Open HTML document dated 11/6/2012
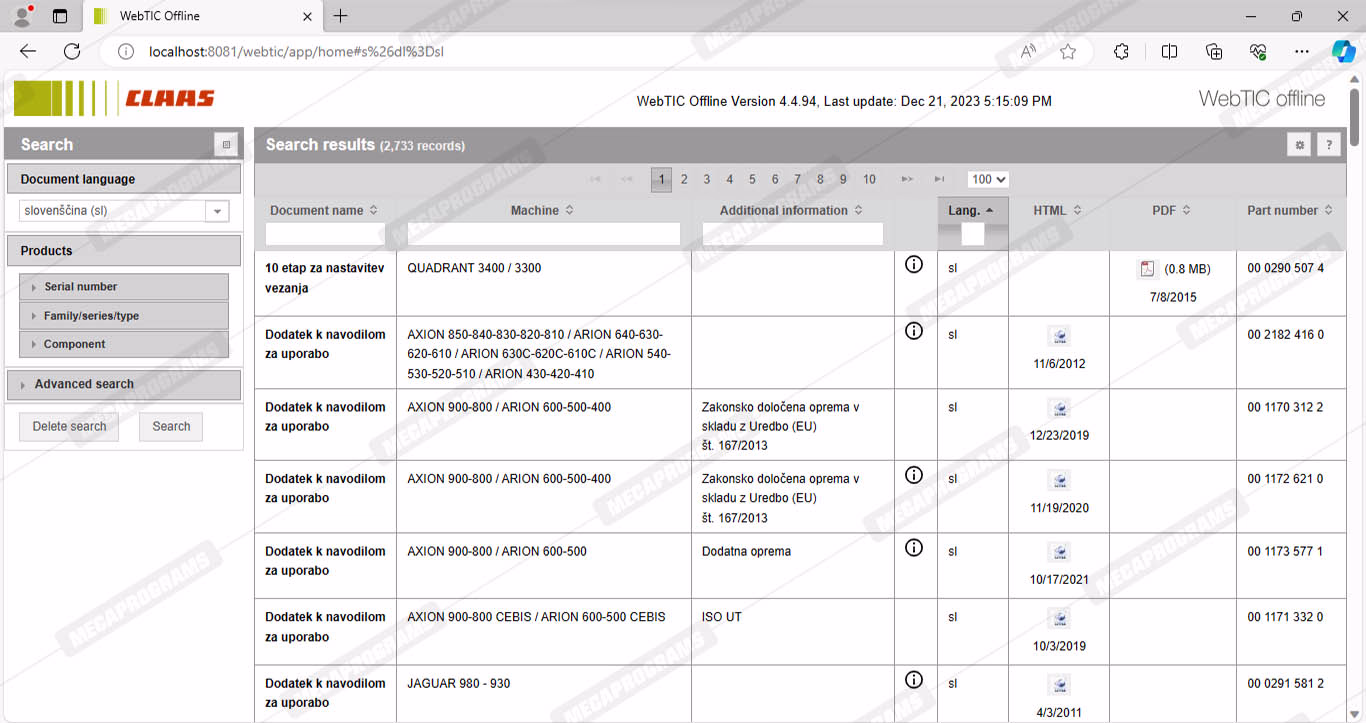Viewport: 1366px width, 723px height. pos(1059,336)
